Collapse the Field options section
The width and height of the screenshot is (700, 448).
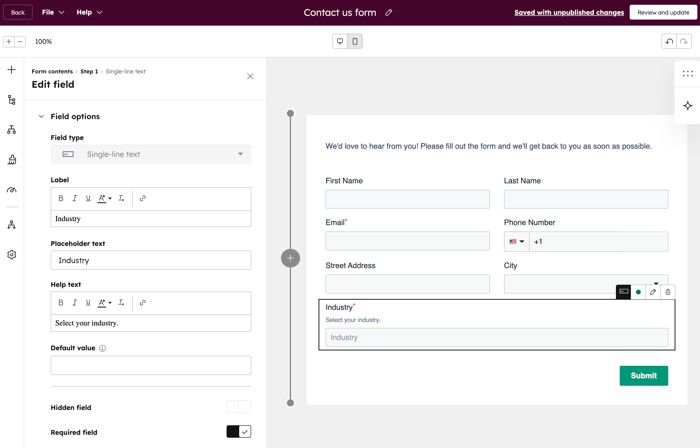(x=42, y=117)
